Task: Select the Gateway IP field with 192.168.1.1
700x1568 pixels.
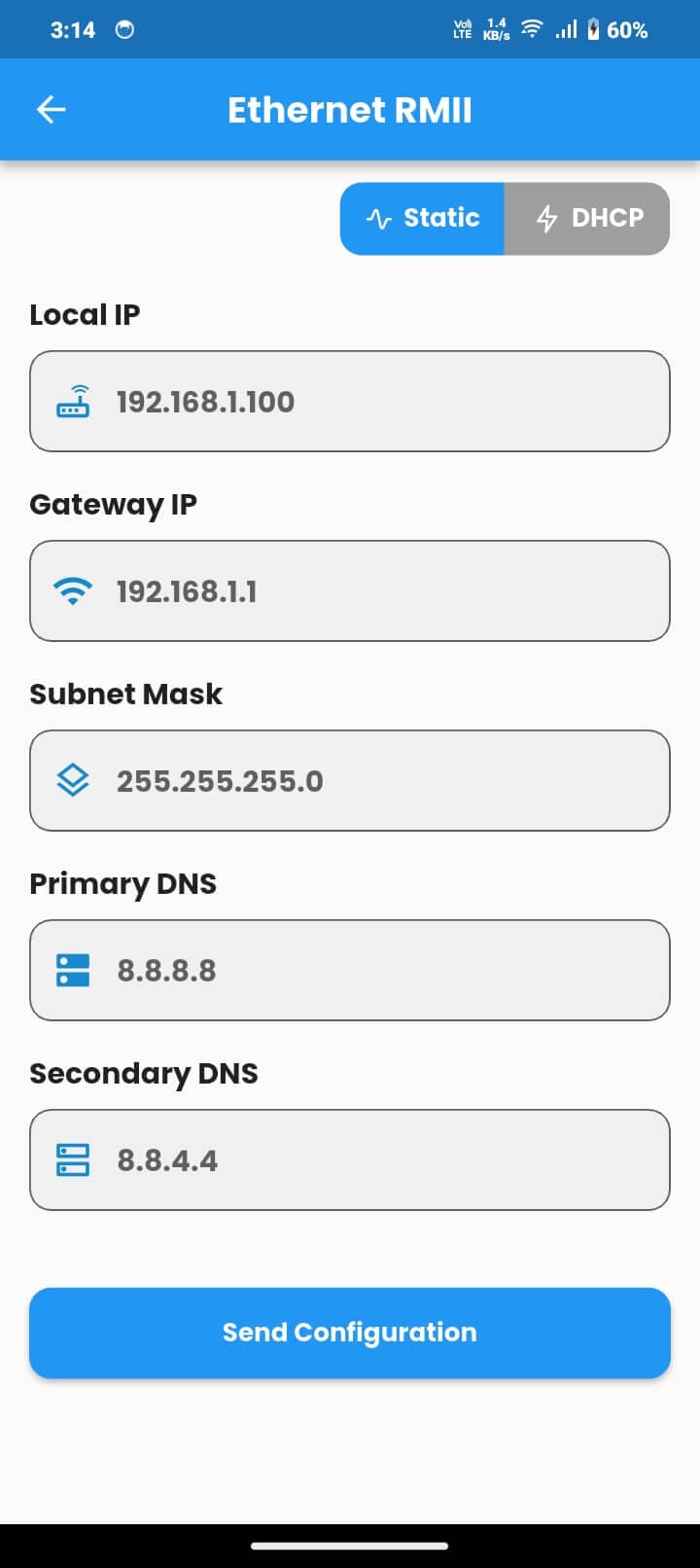Action: (x=350, y=588)
